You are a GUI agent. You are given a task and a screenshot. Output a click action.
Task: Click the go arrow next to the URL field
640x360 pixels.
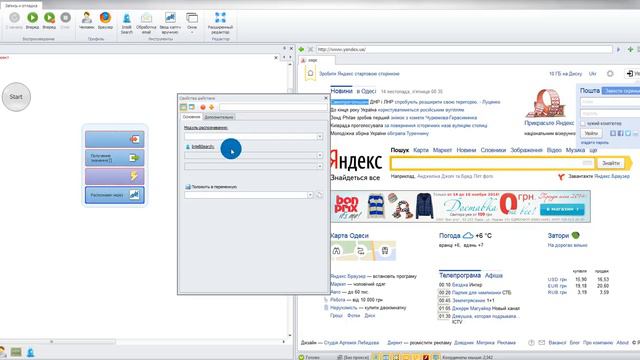tap(618, 49)
